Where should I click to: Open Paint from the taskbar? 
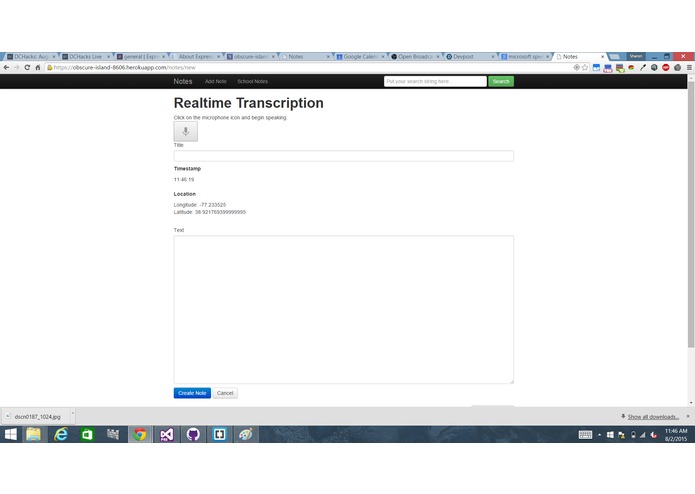click(246, 434)
